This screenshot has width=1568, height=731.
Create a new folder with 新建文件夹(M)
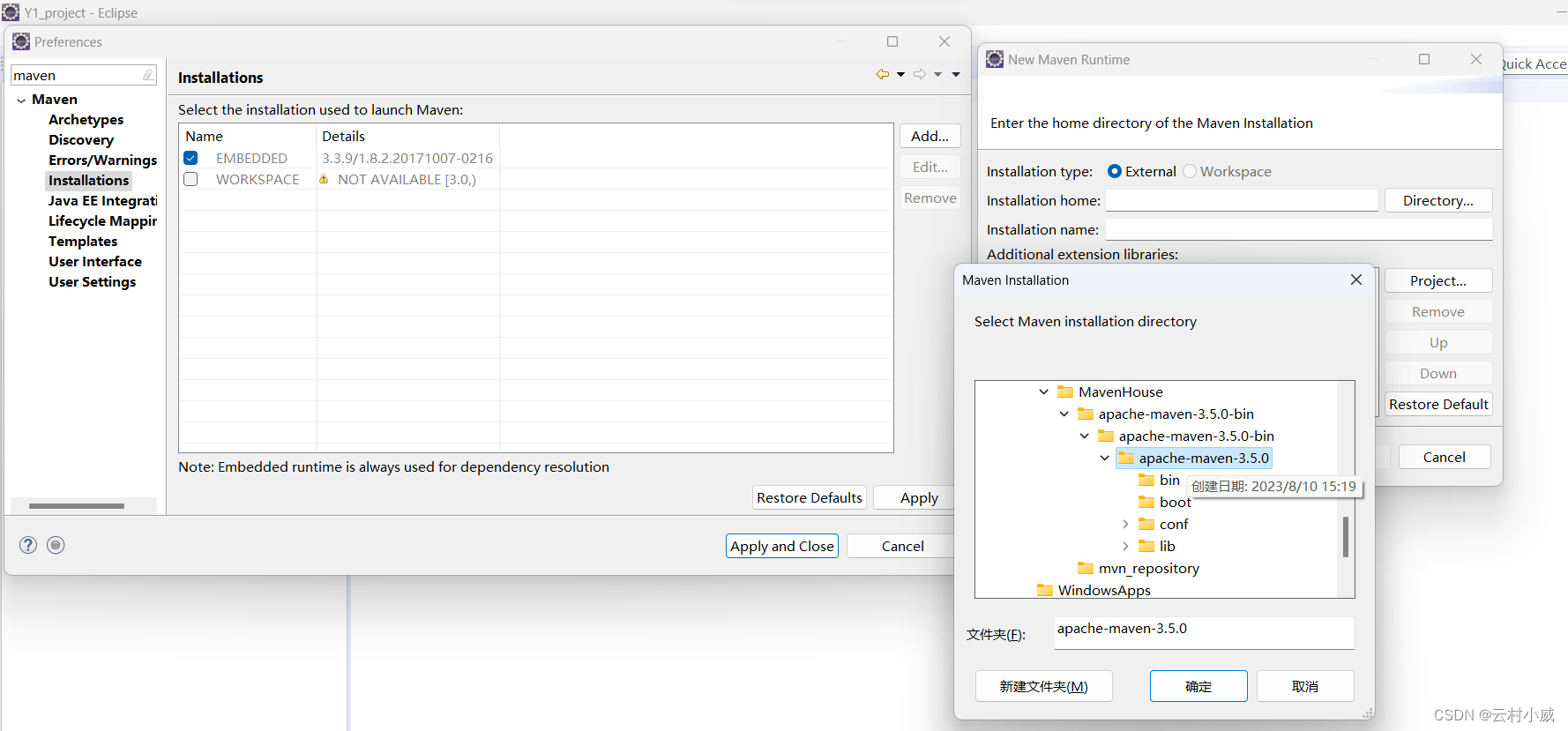pyautogui.click(x=1044, y=686)
